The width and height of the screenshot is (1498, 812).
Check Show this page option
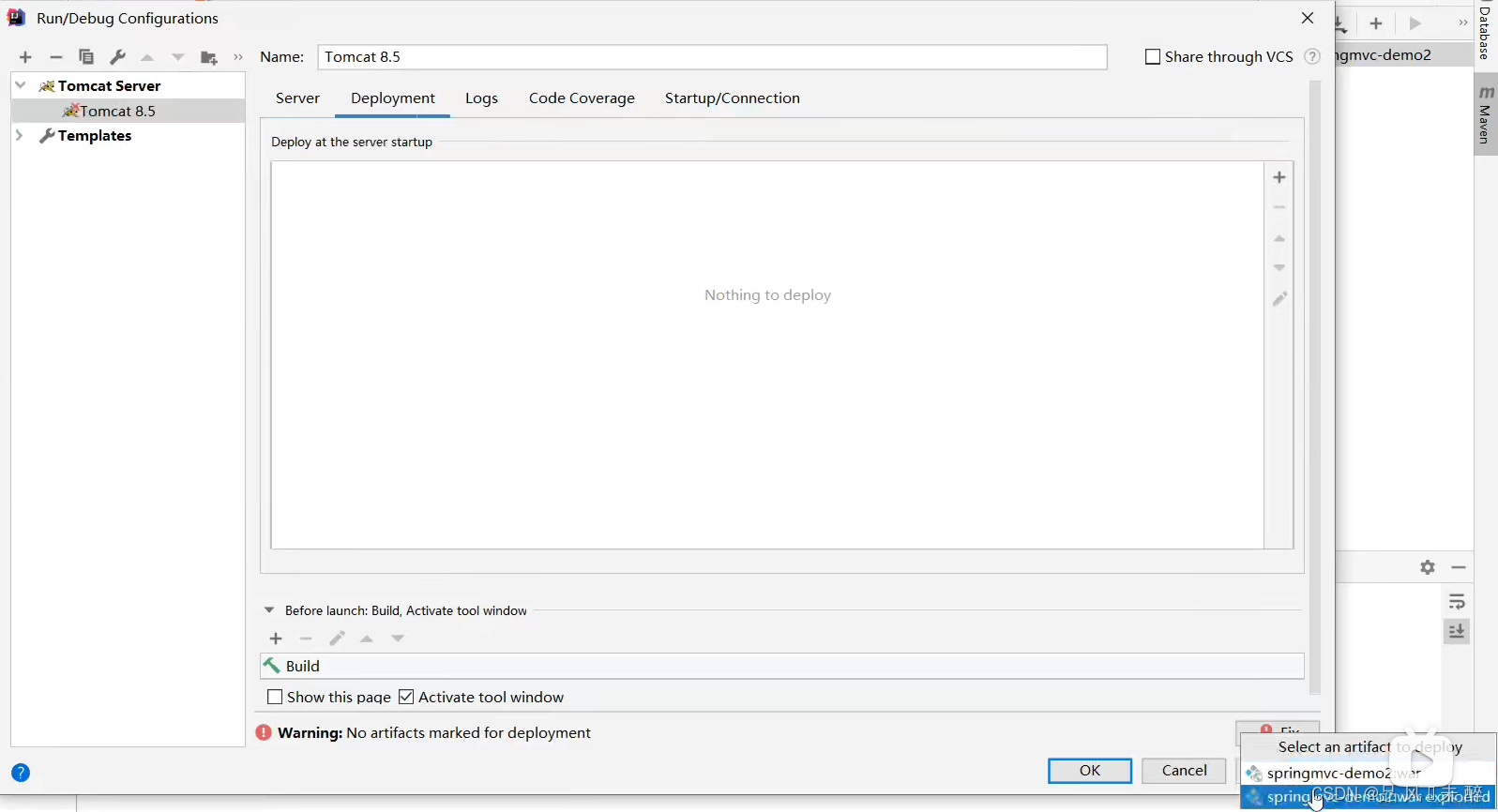tap(275, 697)
